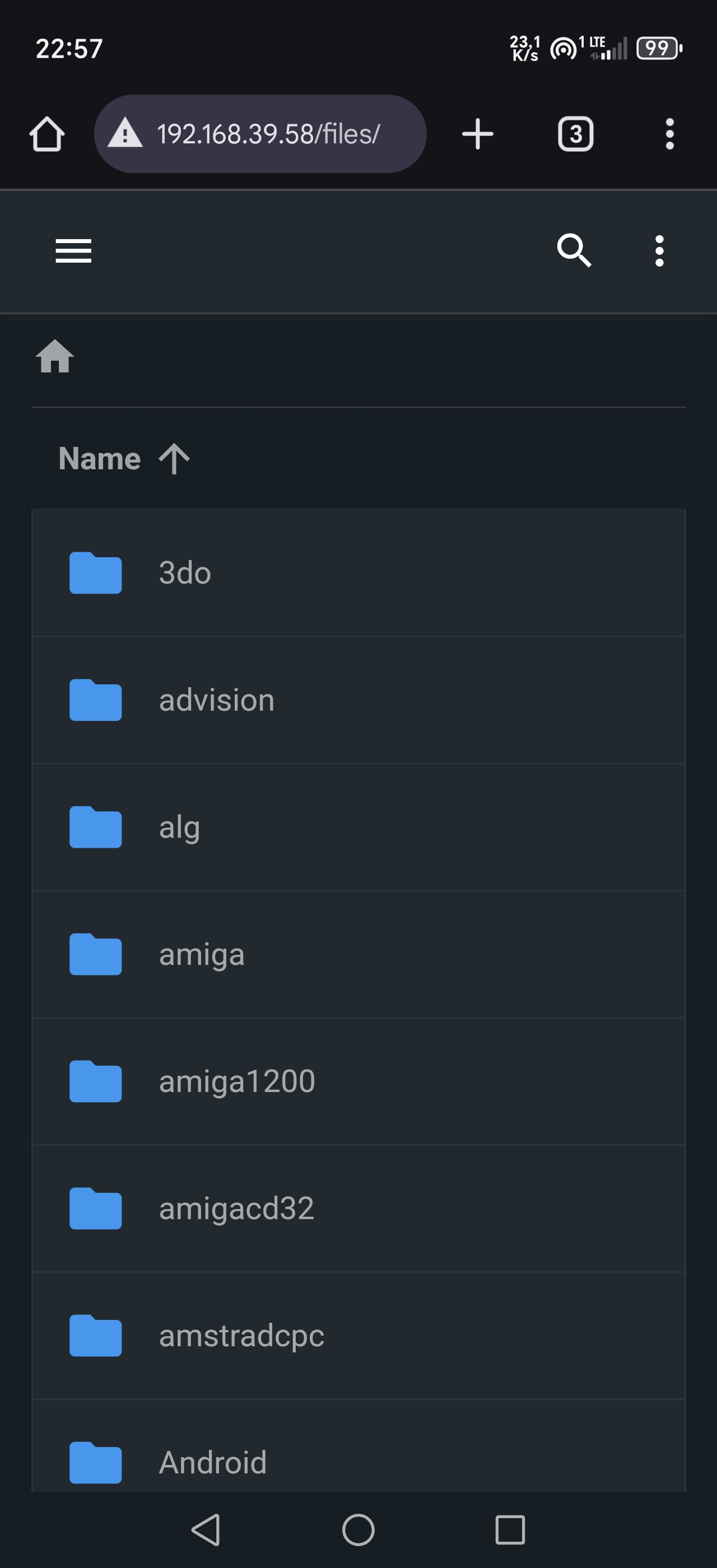Select the amigacd32 folder icon
Viewport: 717px width, 1568px height.
(96, 1208)
